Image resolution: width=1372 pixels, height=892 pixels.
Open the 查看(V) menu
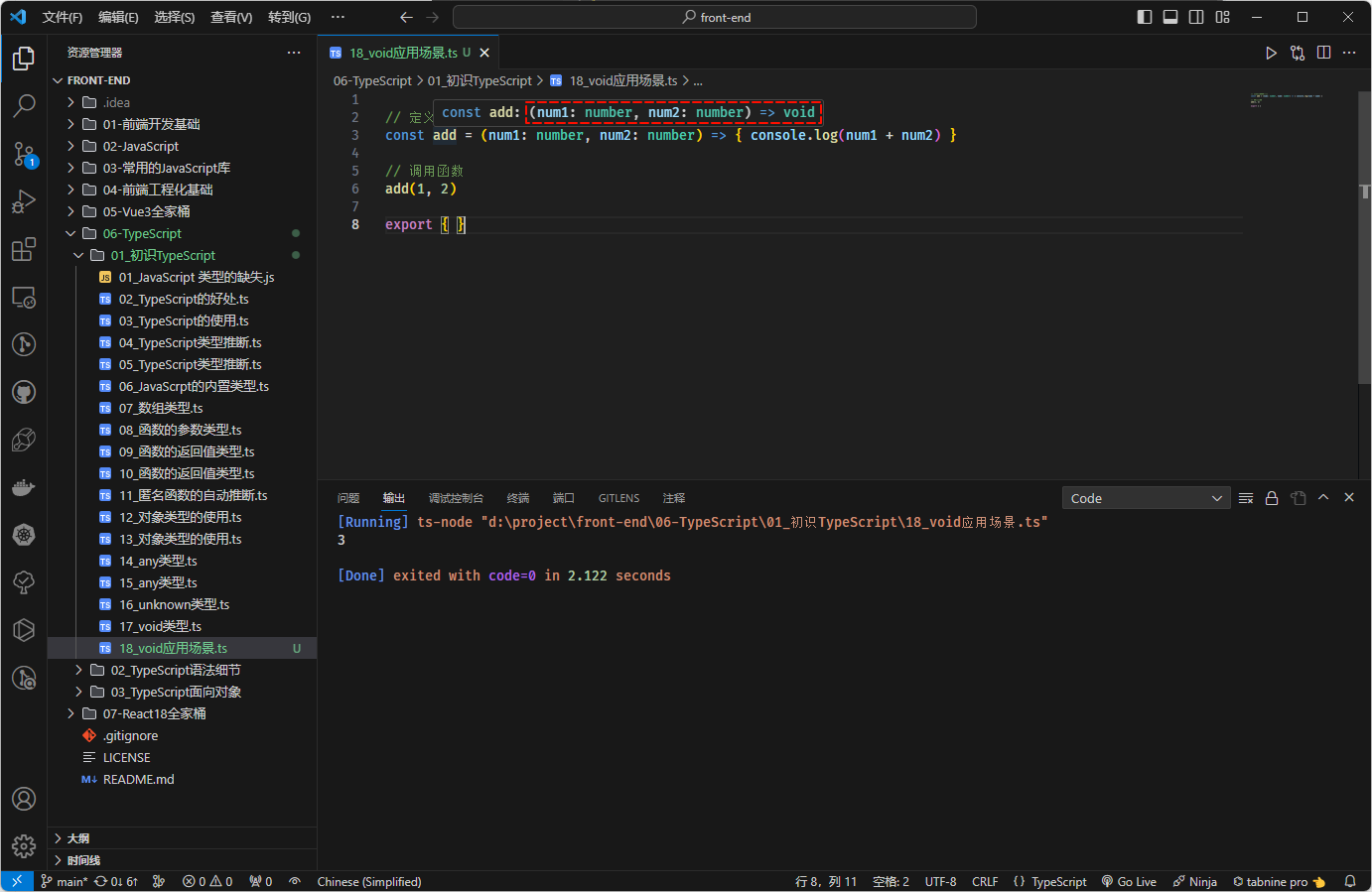tap(231, 17)
